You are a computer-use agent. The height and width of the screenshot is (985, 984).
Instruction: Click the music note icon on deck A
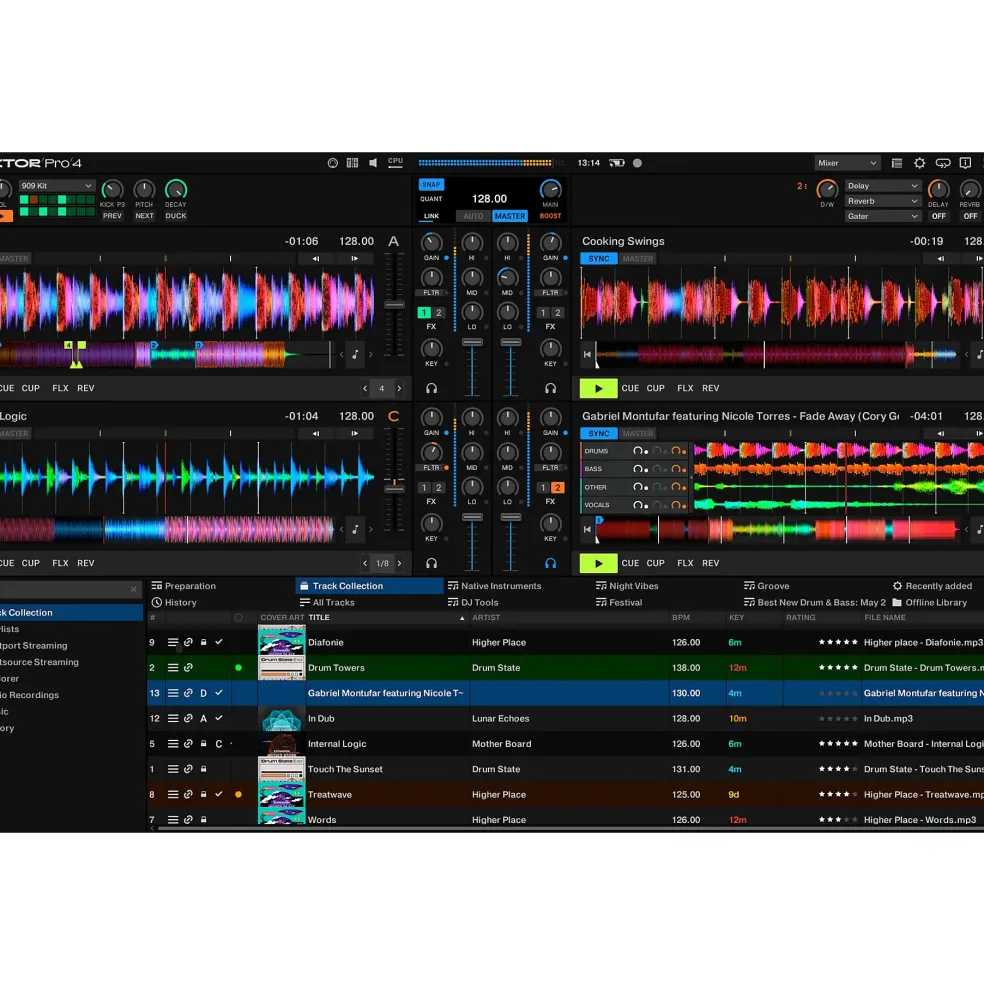(x=355, y=354)
